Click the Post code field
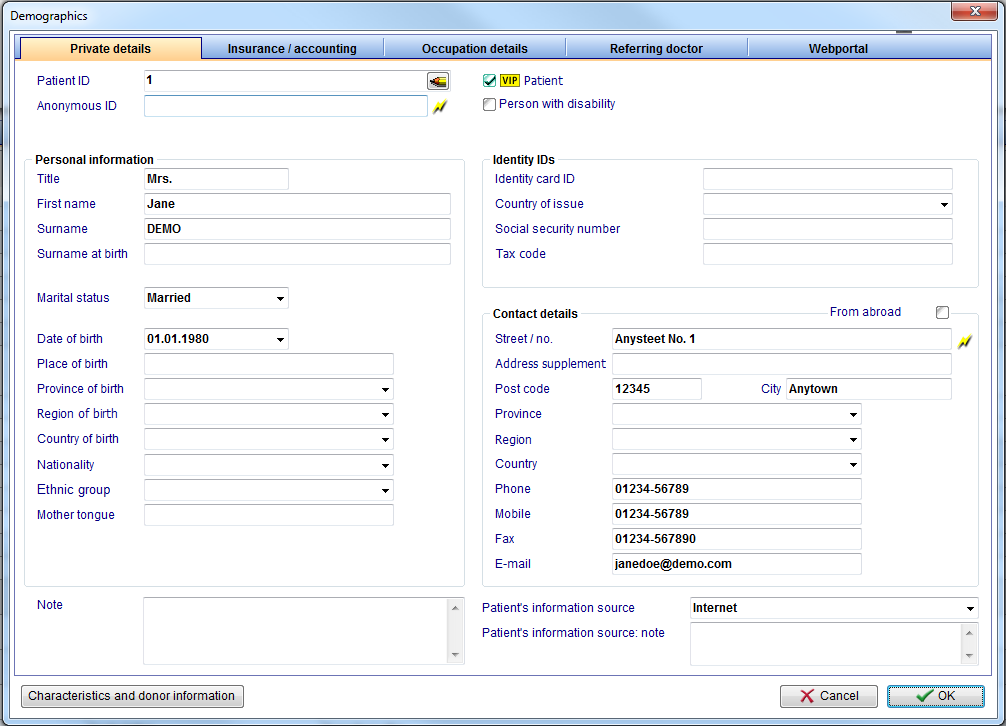Screen dimensions: 1006x726 point(656,389)
